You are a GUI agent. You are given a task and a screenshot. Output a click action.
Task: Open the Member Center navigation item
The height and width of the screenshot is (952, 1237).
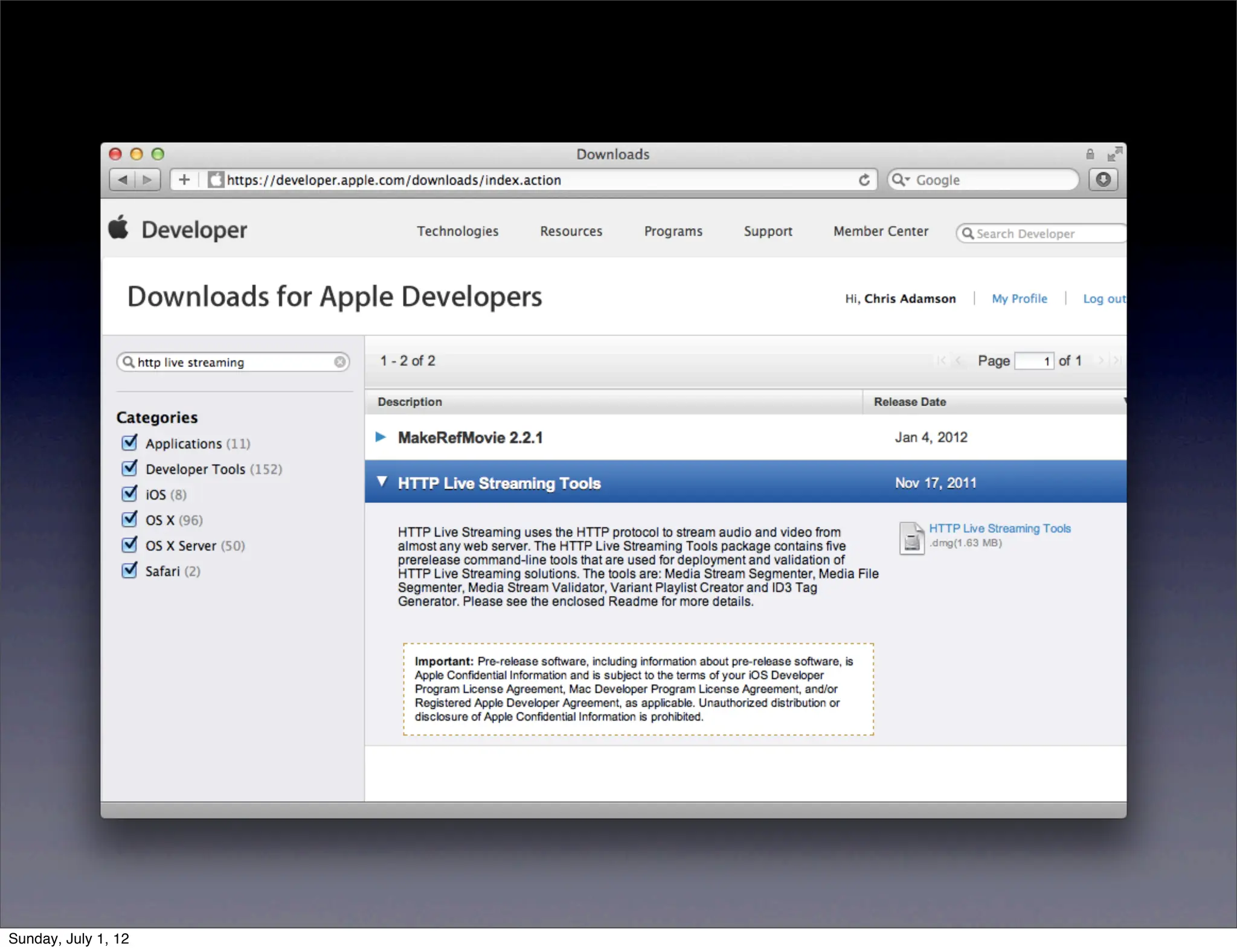881,231
